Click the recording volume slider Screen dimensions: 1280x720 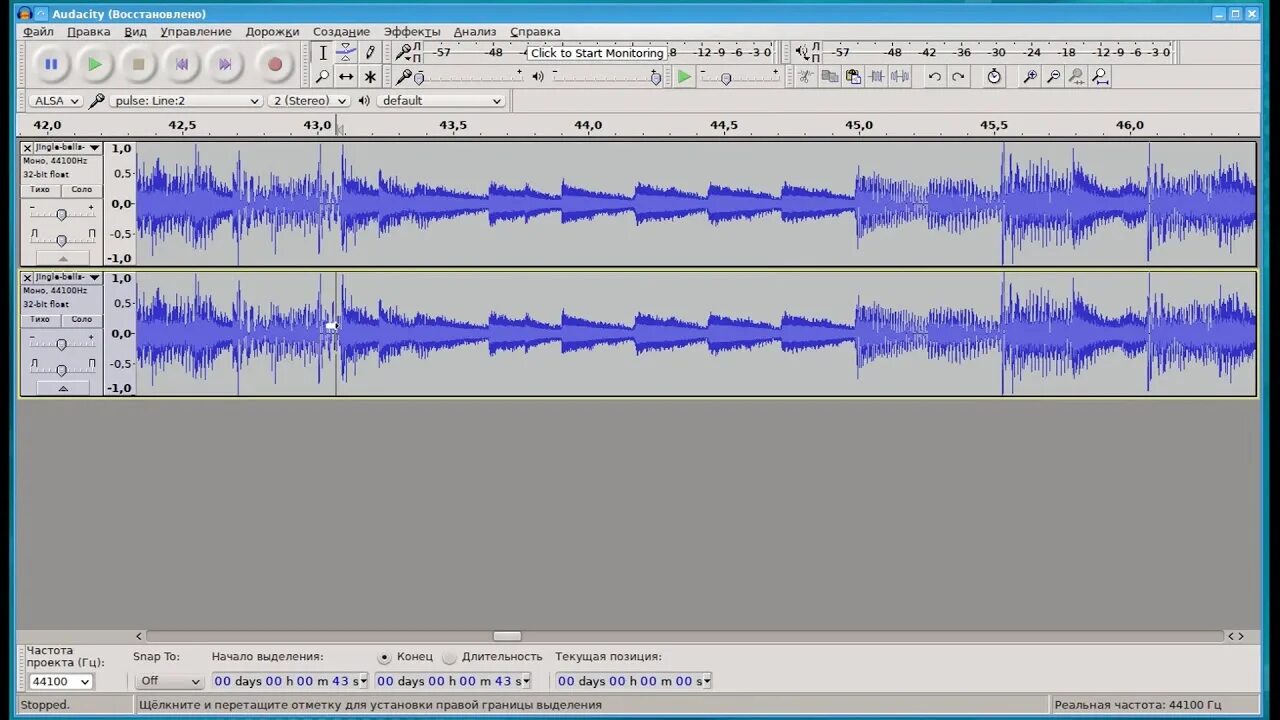pos(468,77)
